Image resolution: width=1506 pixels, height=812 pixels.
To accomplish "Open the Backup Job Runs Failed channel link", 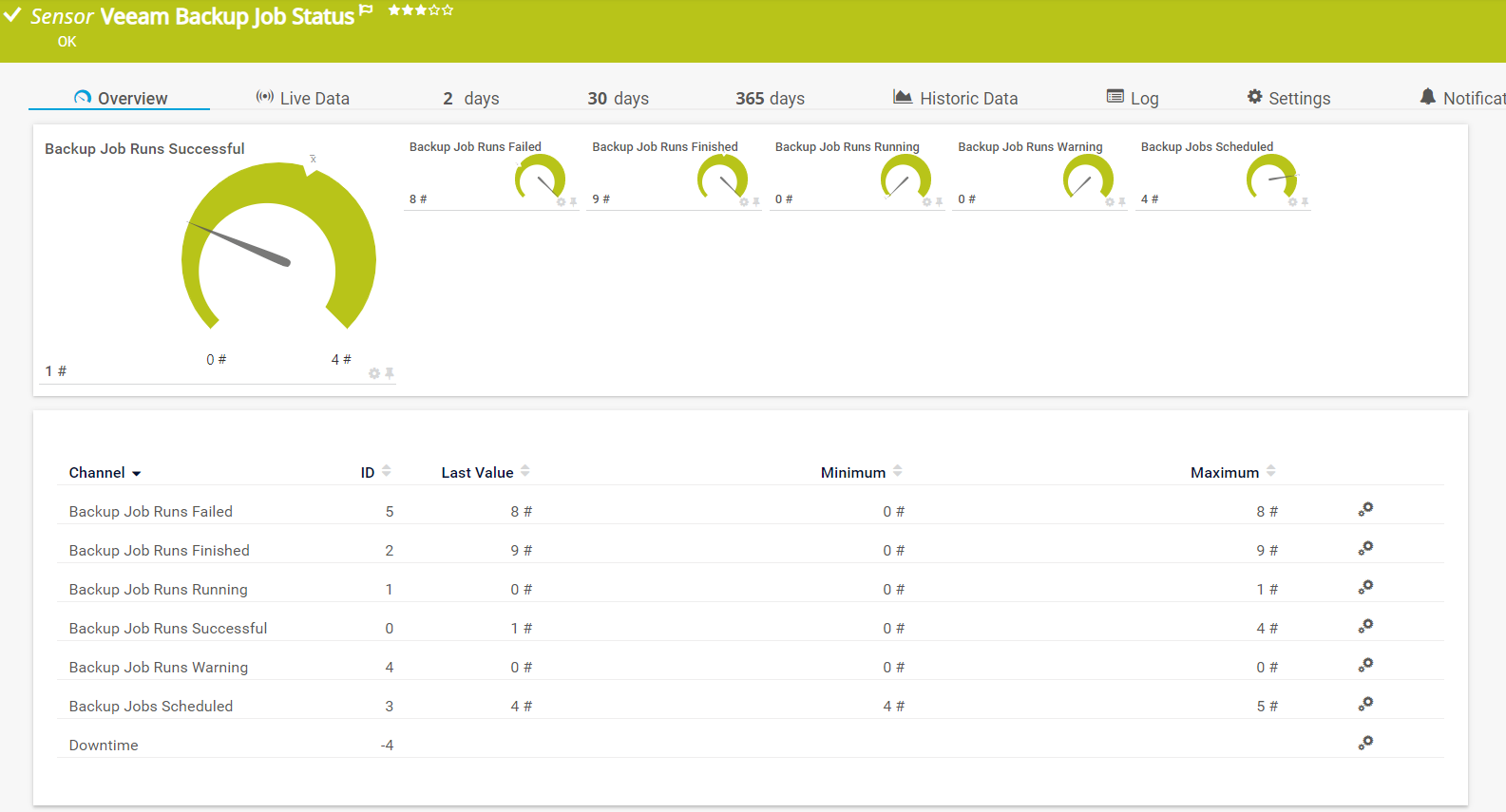I will pos(150,511).
